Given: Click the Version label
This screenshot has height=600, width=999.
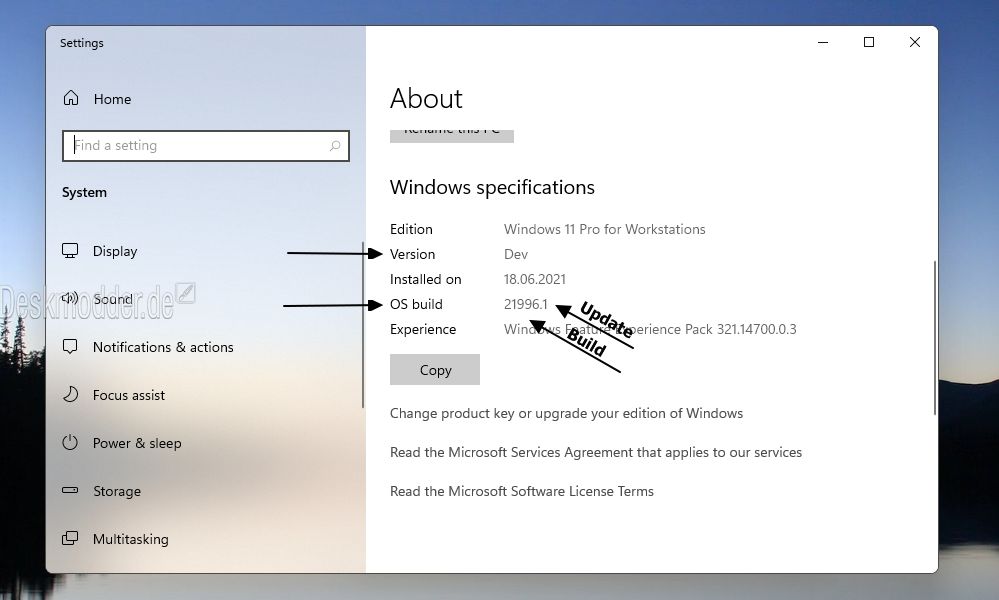Looking at the screenshot, I should point(412,254).
